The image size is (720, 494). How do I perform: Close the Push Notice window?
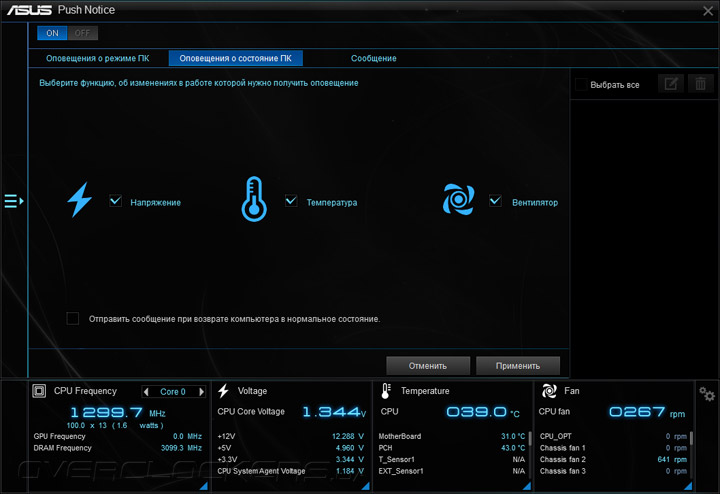708,11
